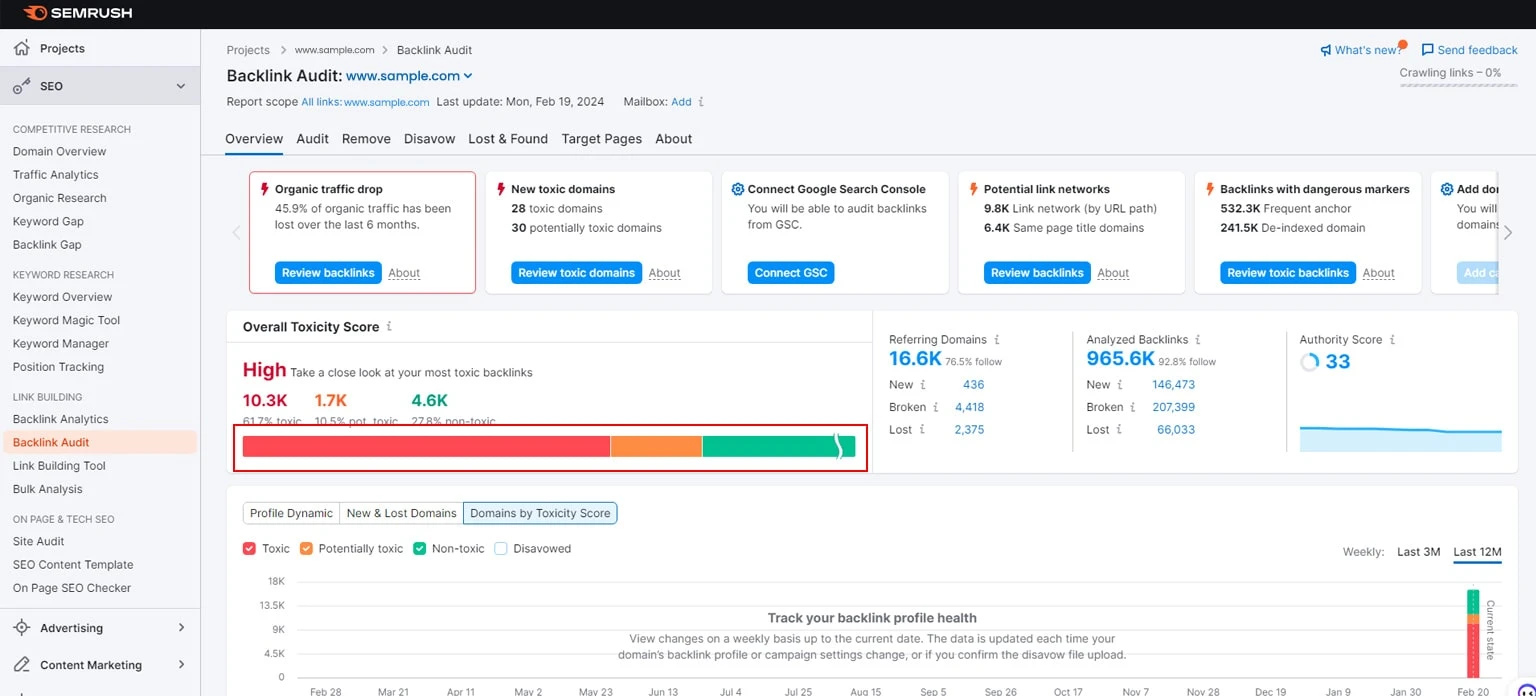Click the Review toxic backlinks button
Image resolution: width=1536 pixels, height=696 pixels.
pyautogui.click(x=1288, y=273)
